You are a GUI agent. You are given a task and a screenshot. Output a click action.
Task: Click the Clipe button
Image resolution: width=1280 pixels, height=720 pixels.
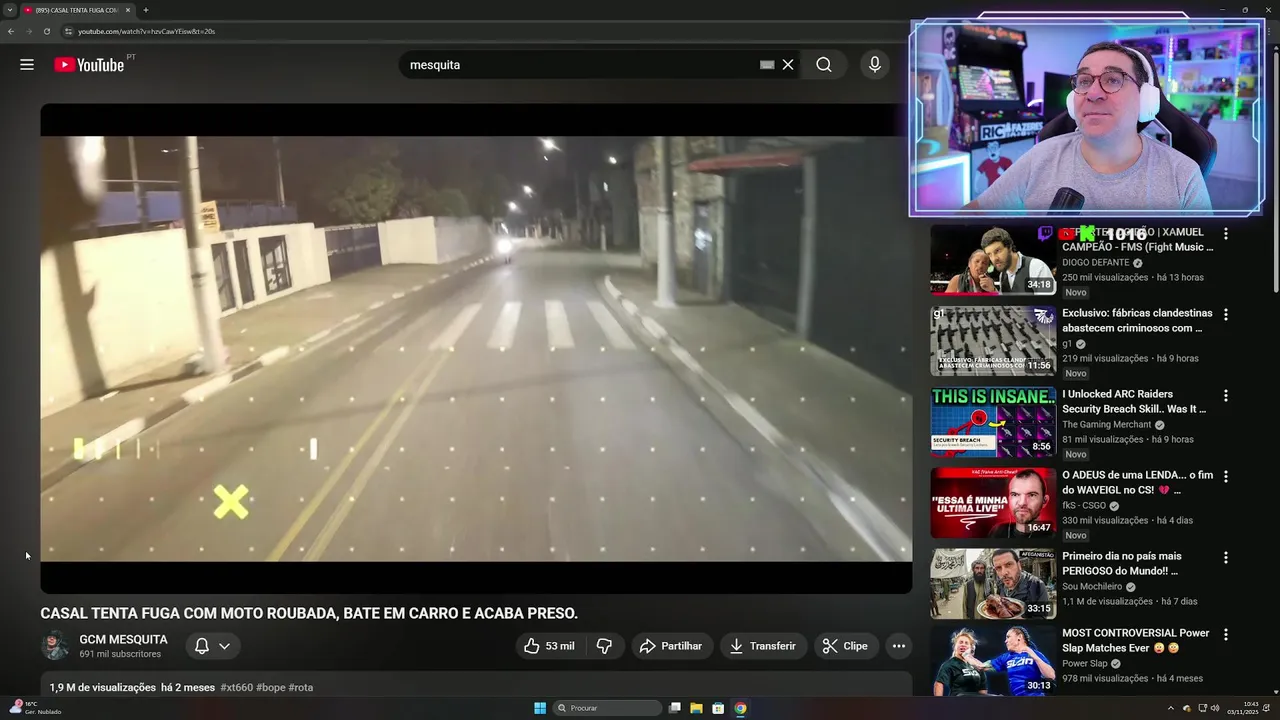(846, 646)
